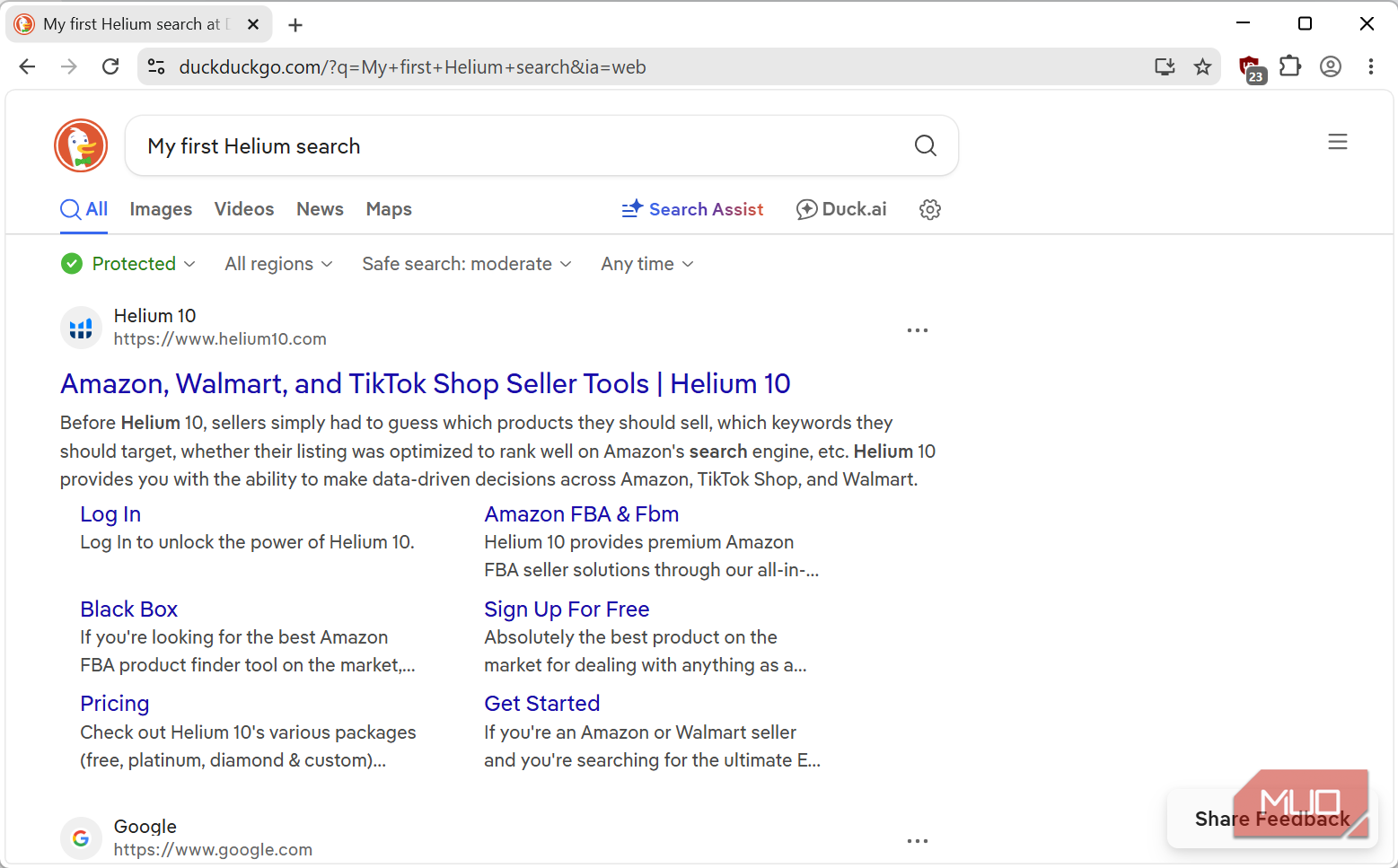1398x868 pixels.
Task: Click the Share Feedback button
Action: click(1272, 819)
